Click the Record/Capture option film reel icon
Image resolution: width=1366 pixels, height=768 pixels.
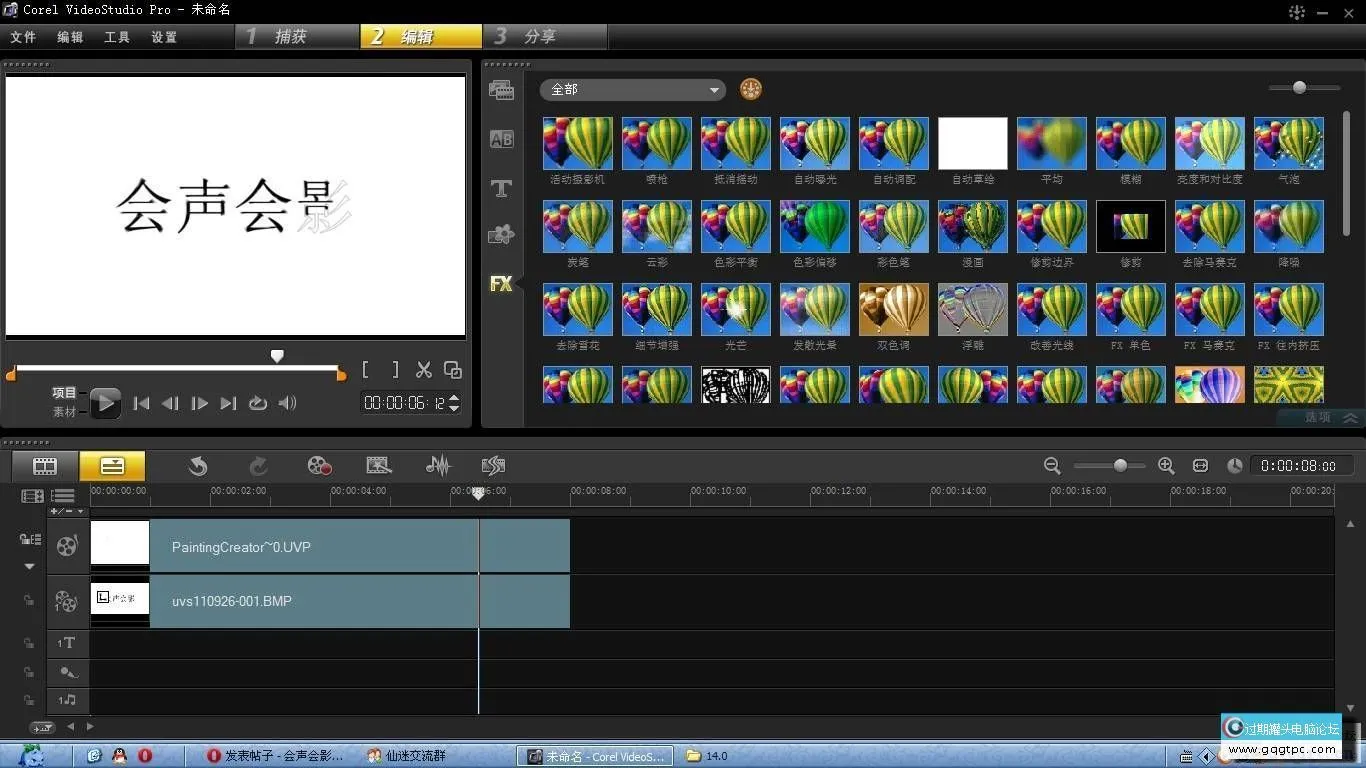319,465
